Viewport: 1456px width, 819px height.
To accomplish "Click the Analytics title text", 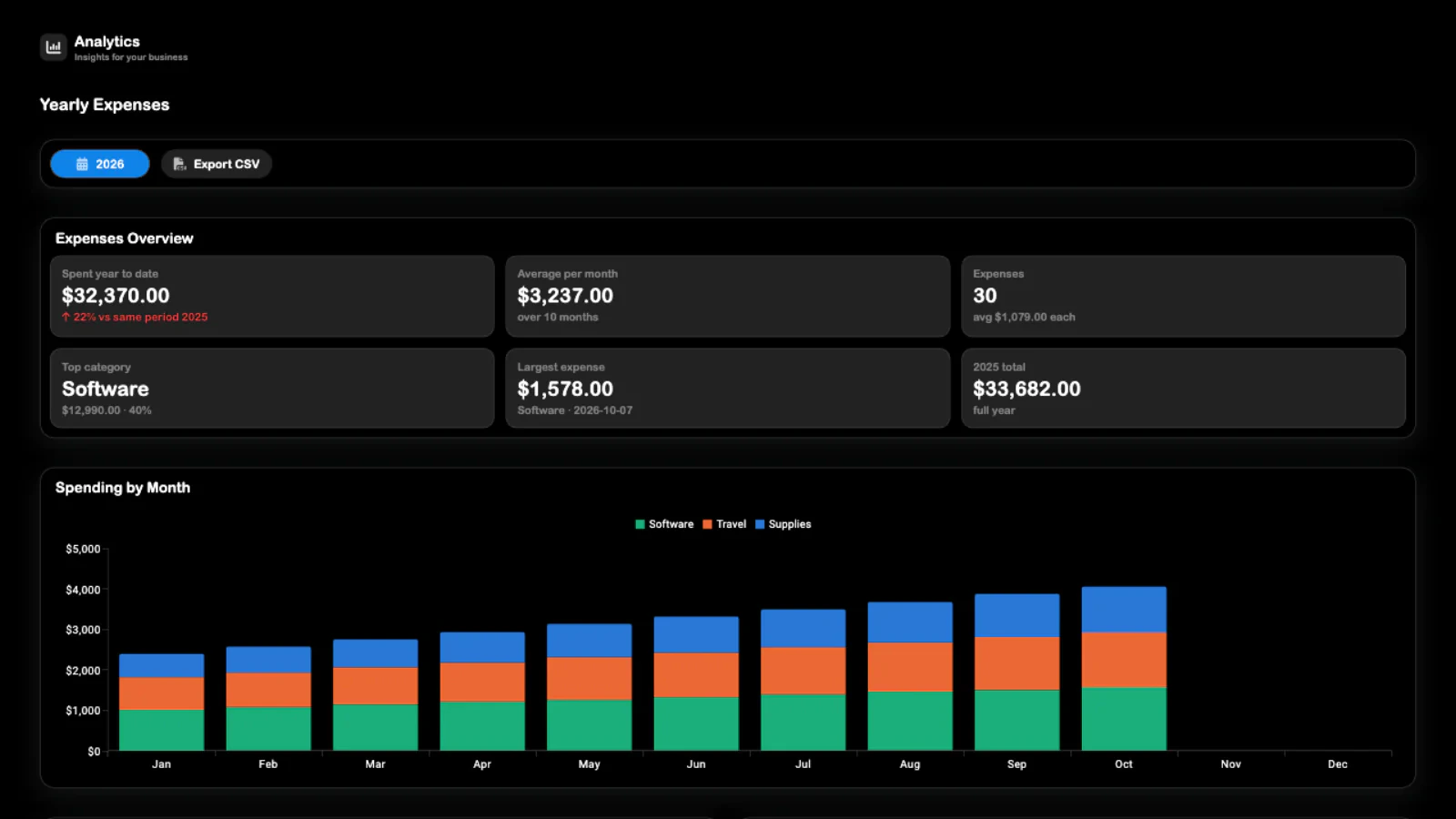I will click(107, 42).
